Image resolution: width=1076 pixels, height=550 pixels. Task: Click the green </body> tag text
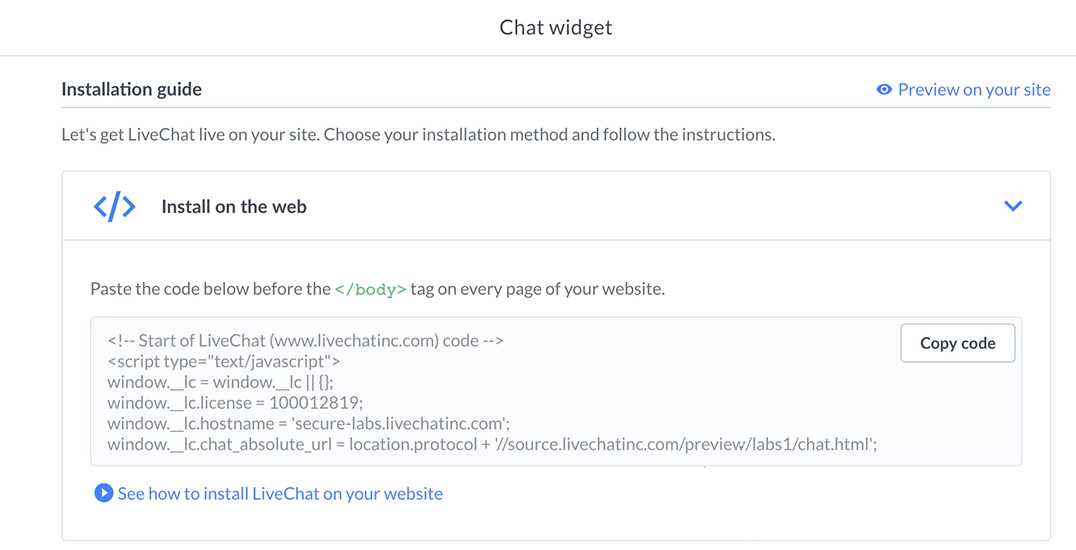[370, 289]
